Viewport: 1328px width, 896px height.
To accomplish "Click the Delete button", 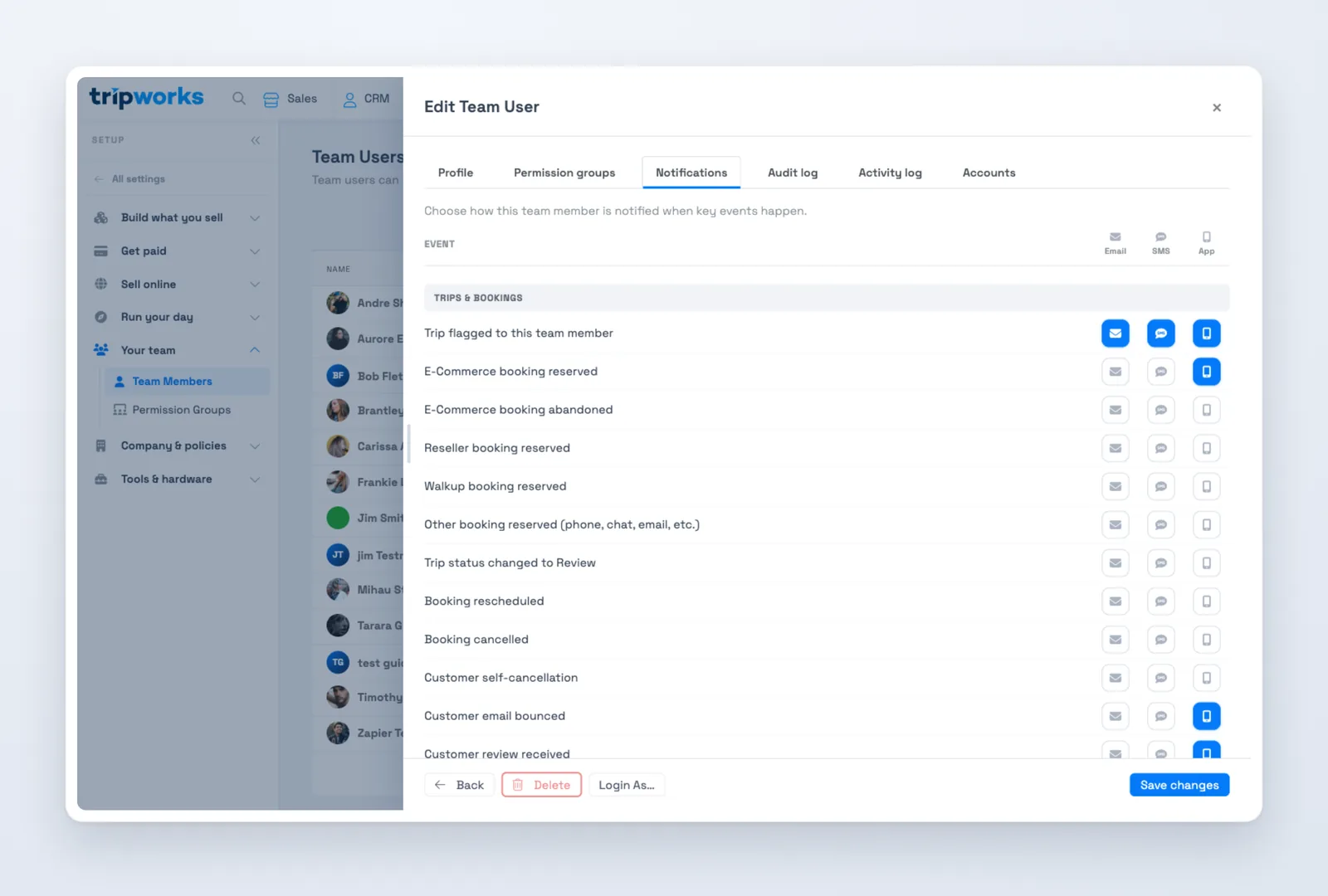I will click(x=541, y=785).
